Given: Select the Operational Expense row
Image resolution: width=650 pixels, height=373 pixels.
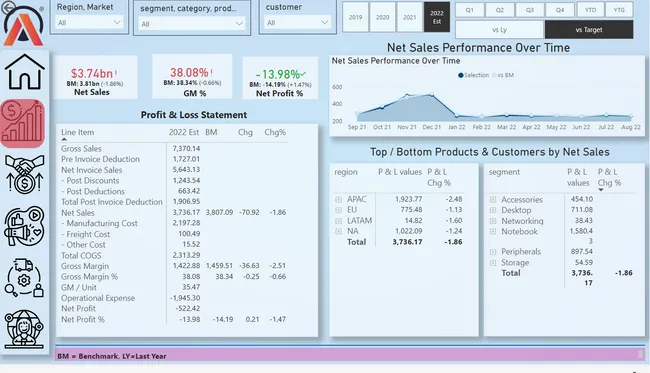Looking at the screenshot, I should [174, 298].
